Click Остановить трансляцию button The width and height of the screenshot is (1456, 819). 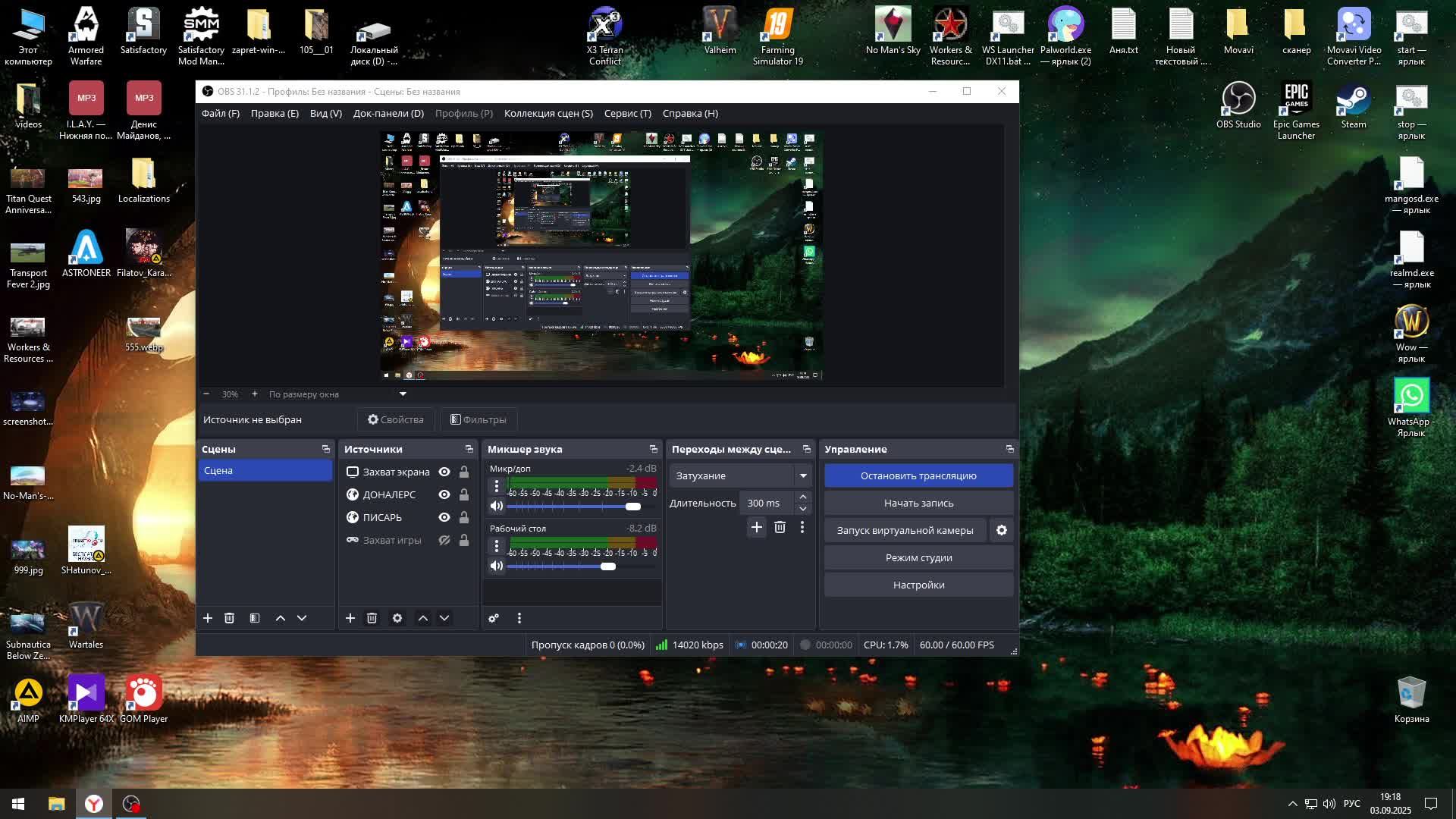tap(918, 475)
